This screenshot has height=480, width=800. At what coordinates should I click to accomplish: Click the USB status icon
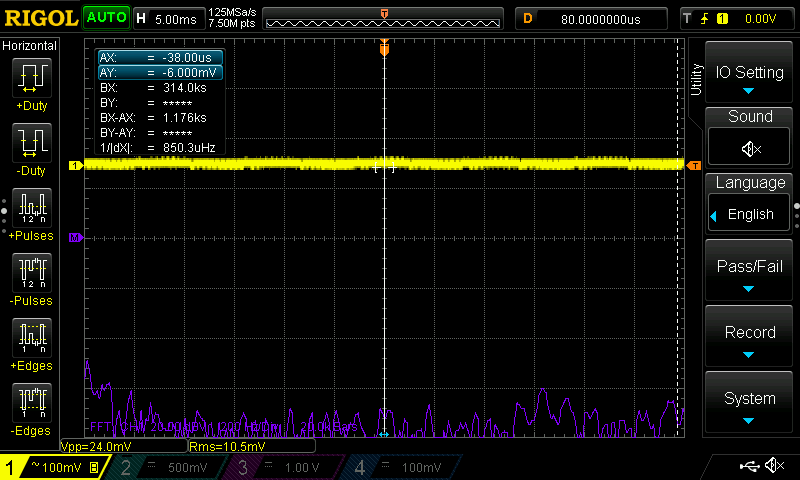[x=748, y=466]
